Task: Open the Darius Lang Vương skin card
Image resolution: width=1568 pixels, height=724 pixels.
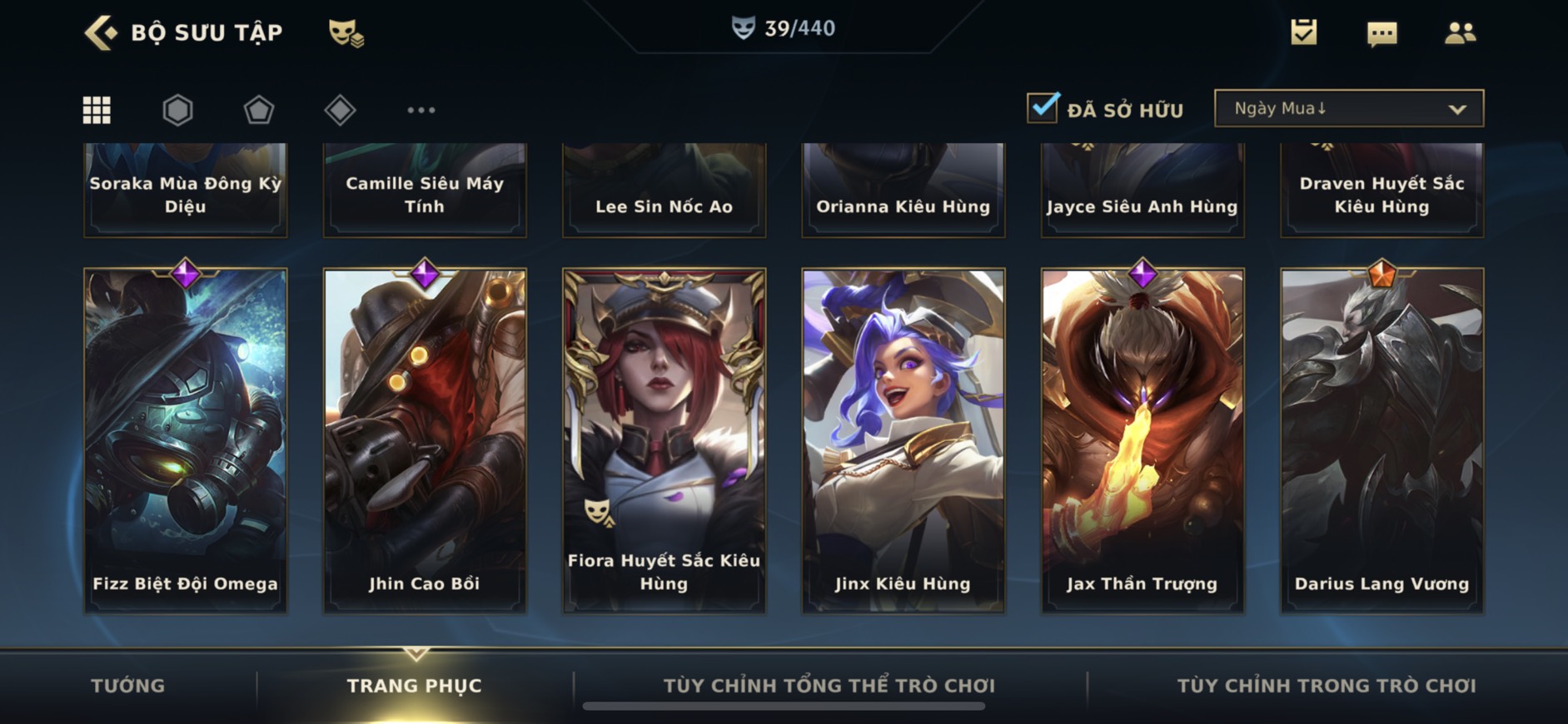Action: [1382, 440]
